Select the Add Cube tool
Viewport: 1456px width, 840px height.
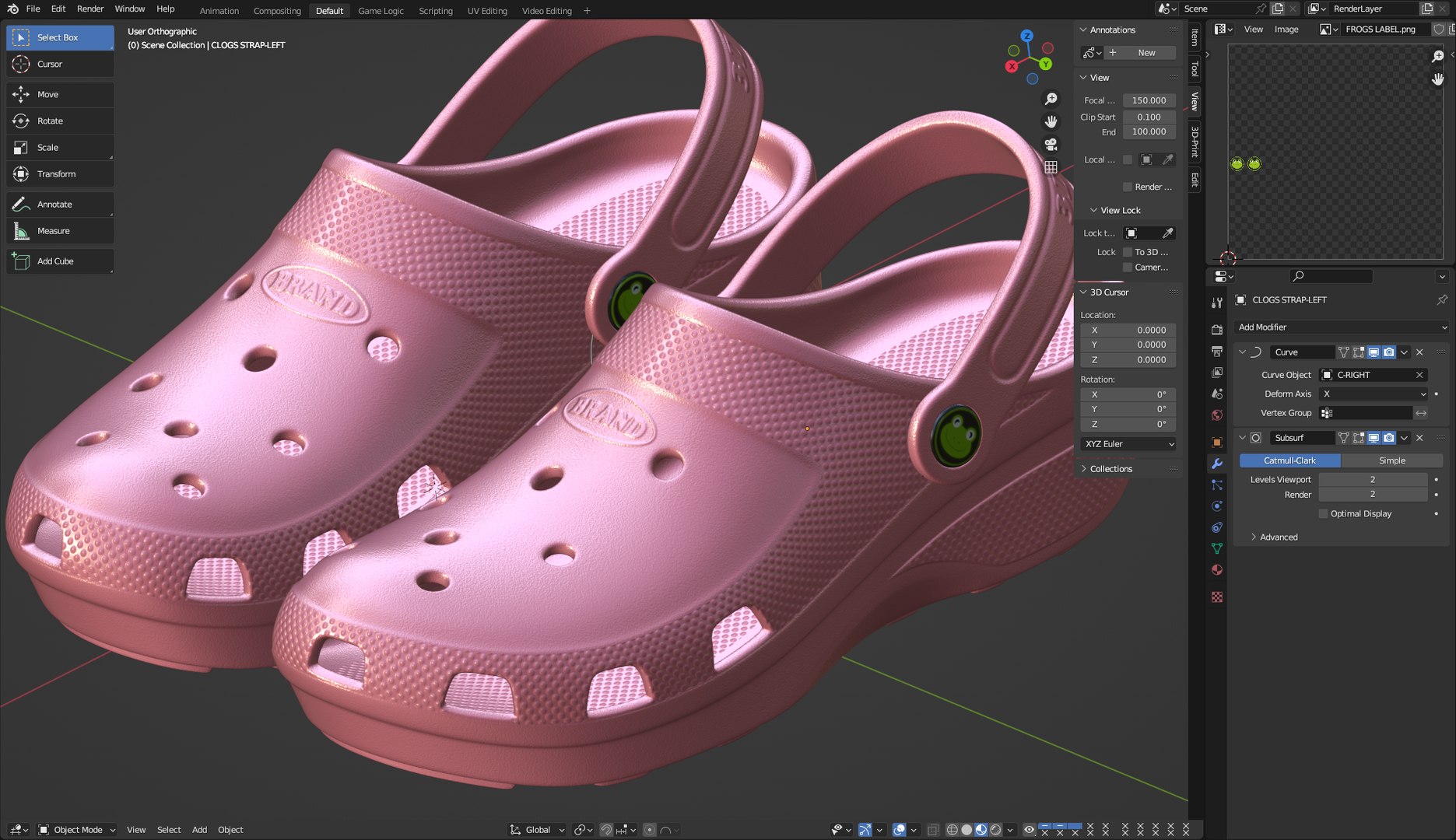[60, 261]
